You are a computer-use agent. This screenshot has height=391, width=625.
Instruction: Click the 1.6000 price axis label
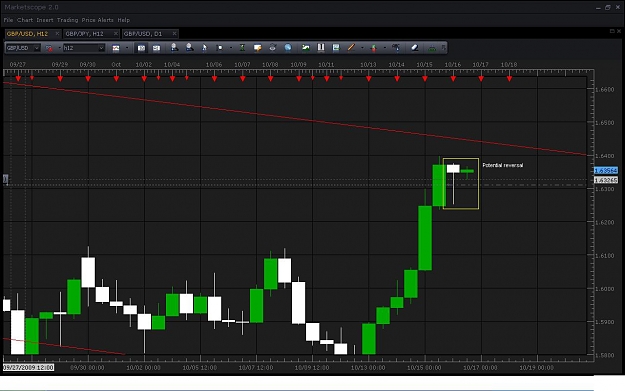[605, 289]
